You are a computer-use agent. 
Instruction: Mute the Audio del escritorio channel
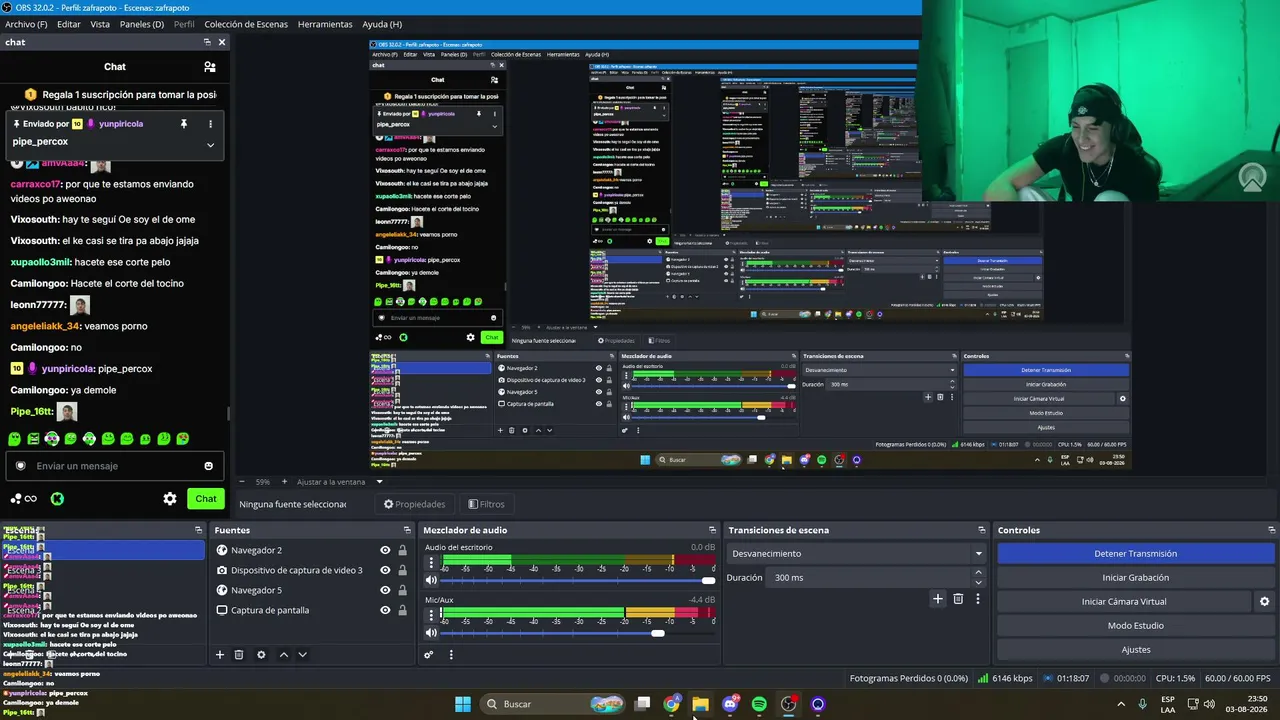(x=431, y=580)
